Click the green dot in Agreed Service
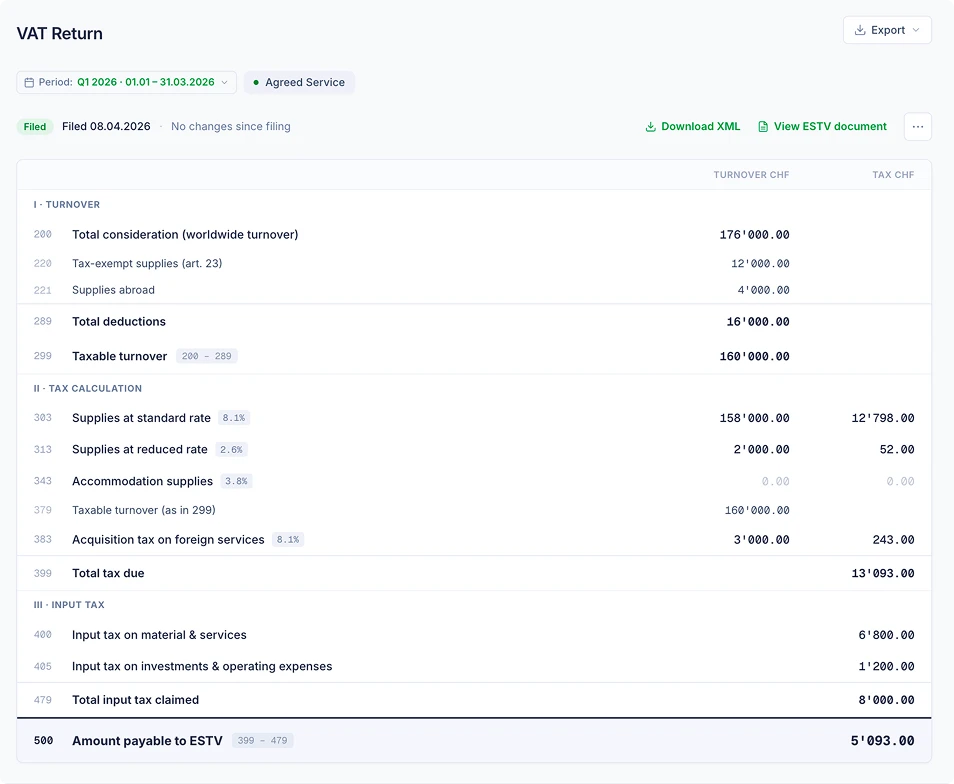954x784 pixels. (256, 82)
